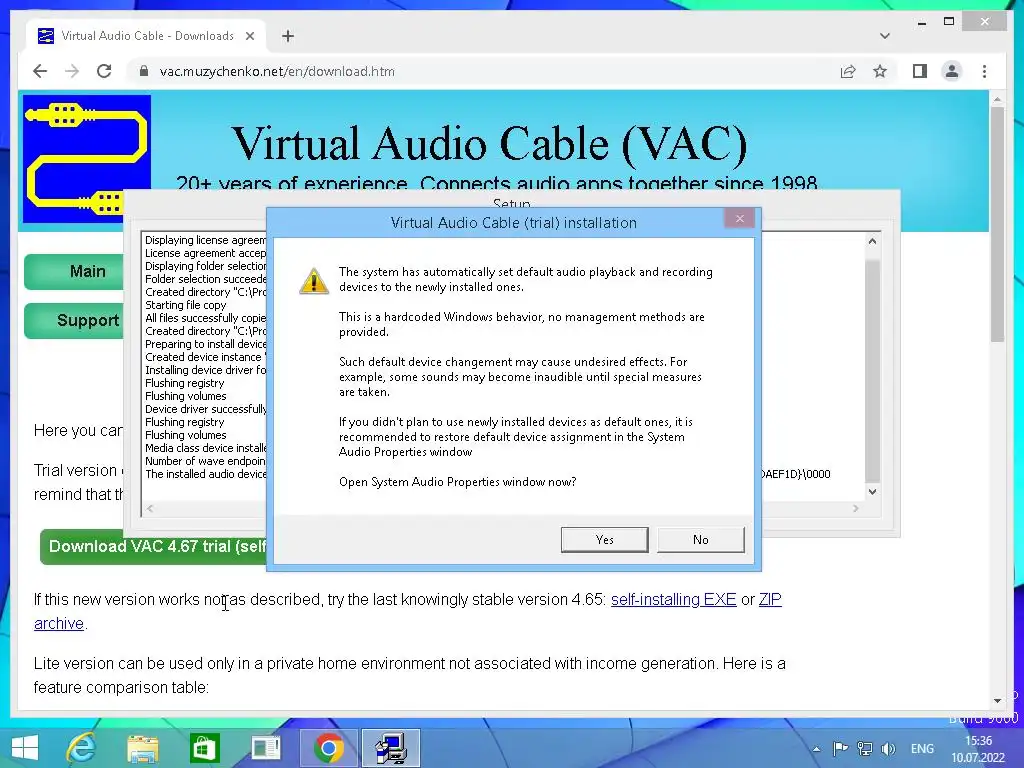Click up arrow of Setup log scrollbar
The height and width of the screenshot is (768, 1024).
[x=872, y=241]
